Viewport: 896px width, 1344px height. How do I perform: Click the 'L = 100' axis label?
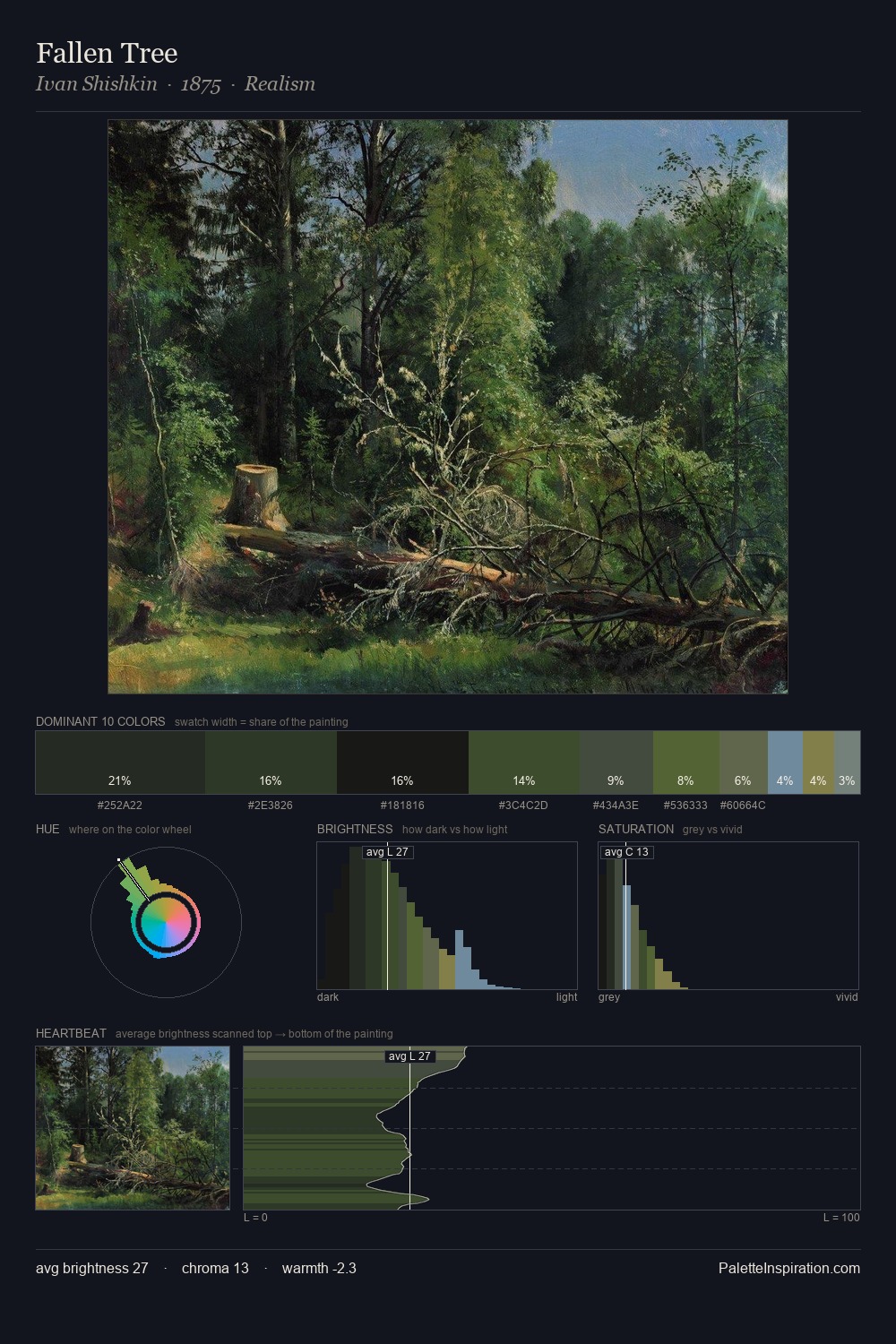(x=841, y=1218)
